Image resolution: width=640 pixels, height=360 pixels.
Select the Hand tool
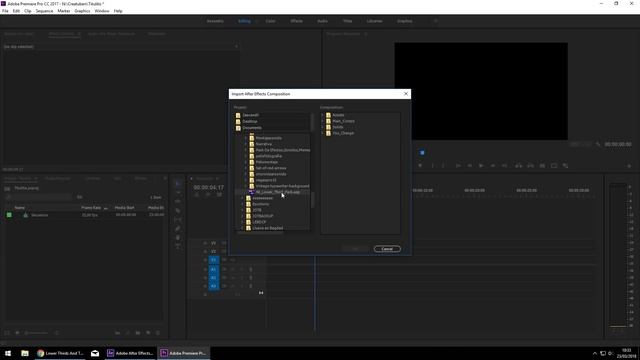(178, 238)
